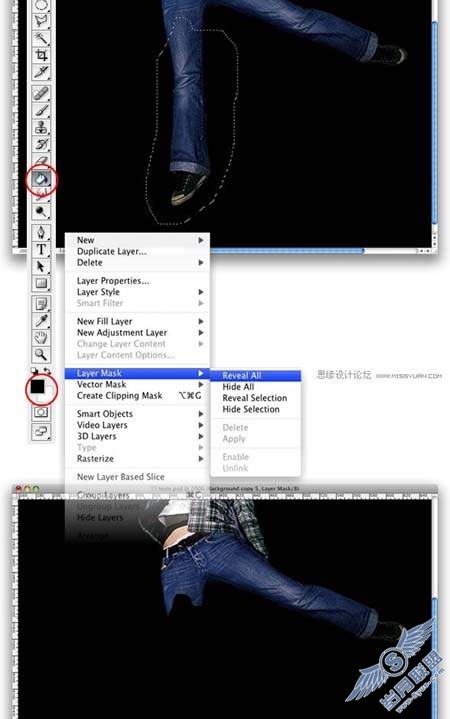Image resolution: width=450 pixels, height=719 pixels.
Task: Select the Clone Stamp tool
Action: point(41,127)
